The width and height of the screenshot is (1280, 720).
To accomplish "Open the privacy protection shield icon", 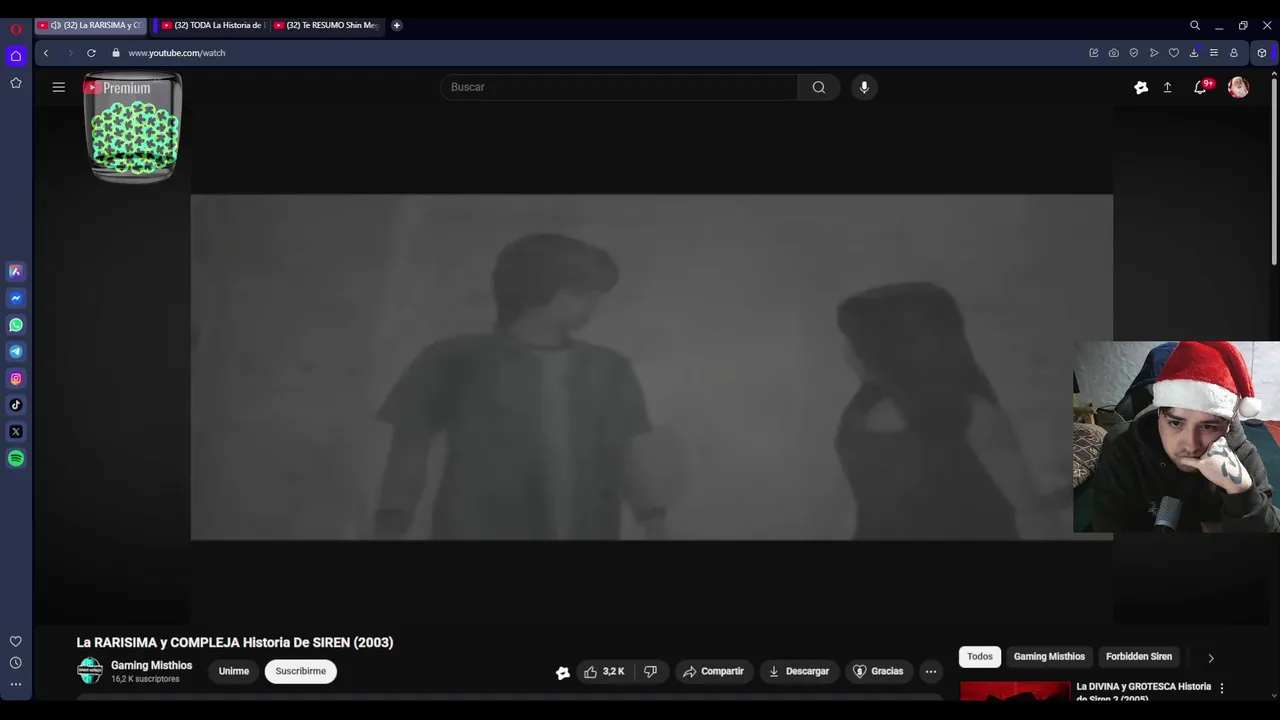I will click(1134, 53).
